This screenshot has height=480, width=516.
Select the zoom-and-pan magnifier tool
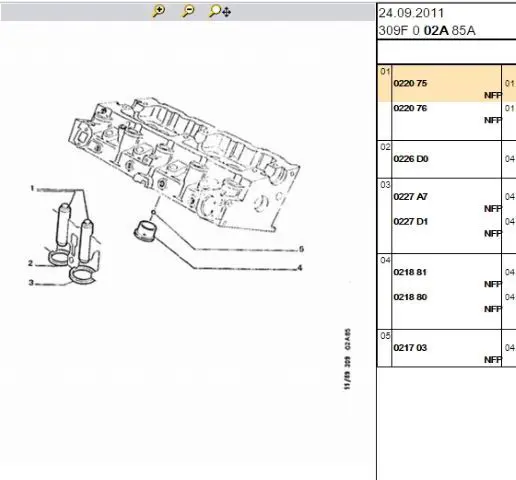219,11
